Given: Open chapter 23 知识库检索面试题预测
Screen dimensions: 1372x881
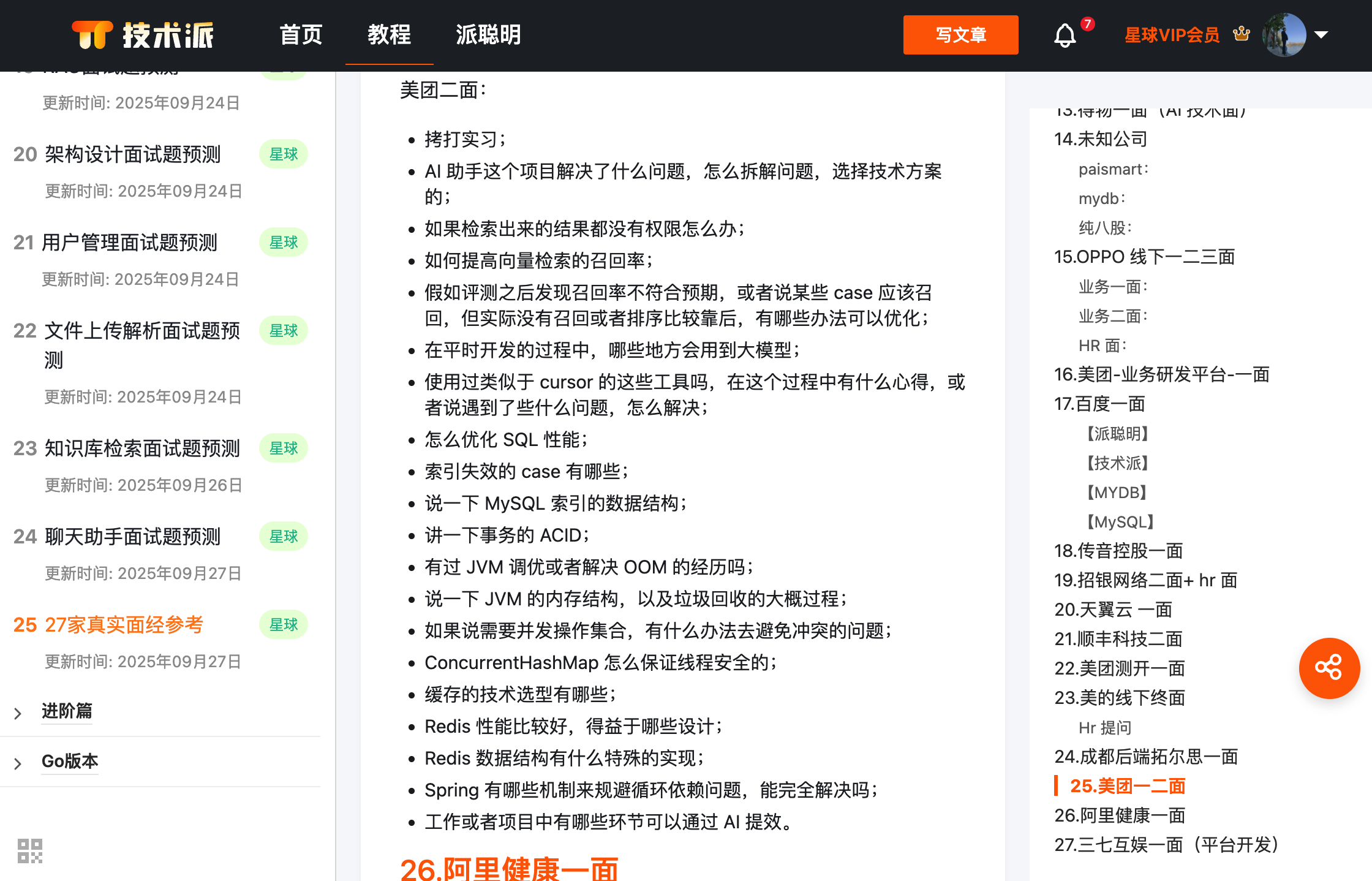Looking at the screenshot, I should click(142, 448).
